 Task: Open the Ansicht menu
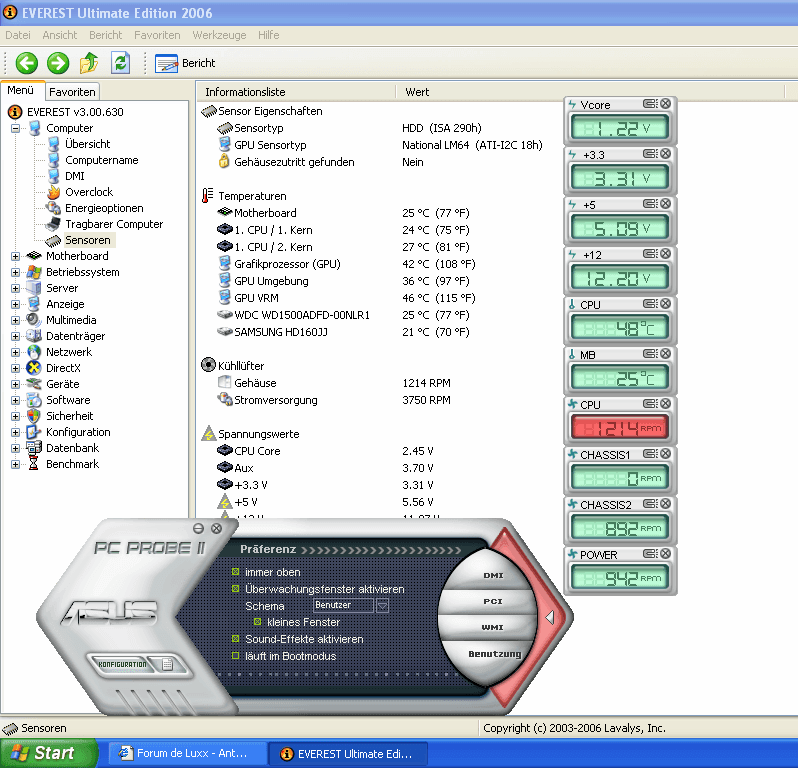pos(60,35)
